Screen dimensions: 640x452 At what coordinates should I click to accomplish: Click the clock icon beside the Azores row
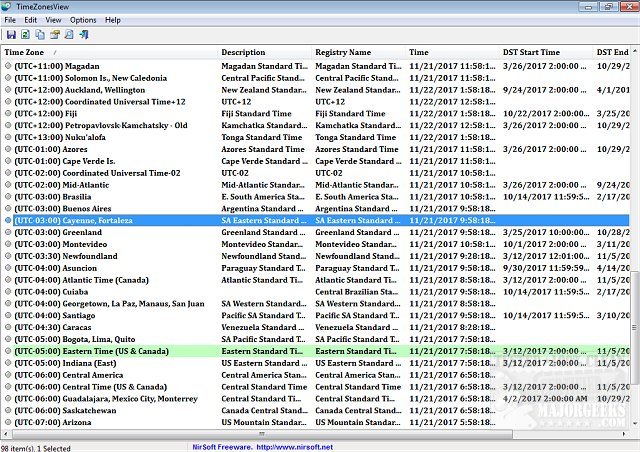[x=8, y=149]
